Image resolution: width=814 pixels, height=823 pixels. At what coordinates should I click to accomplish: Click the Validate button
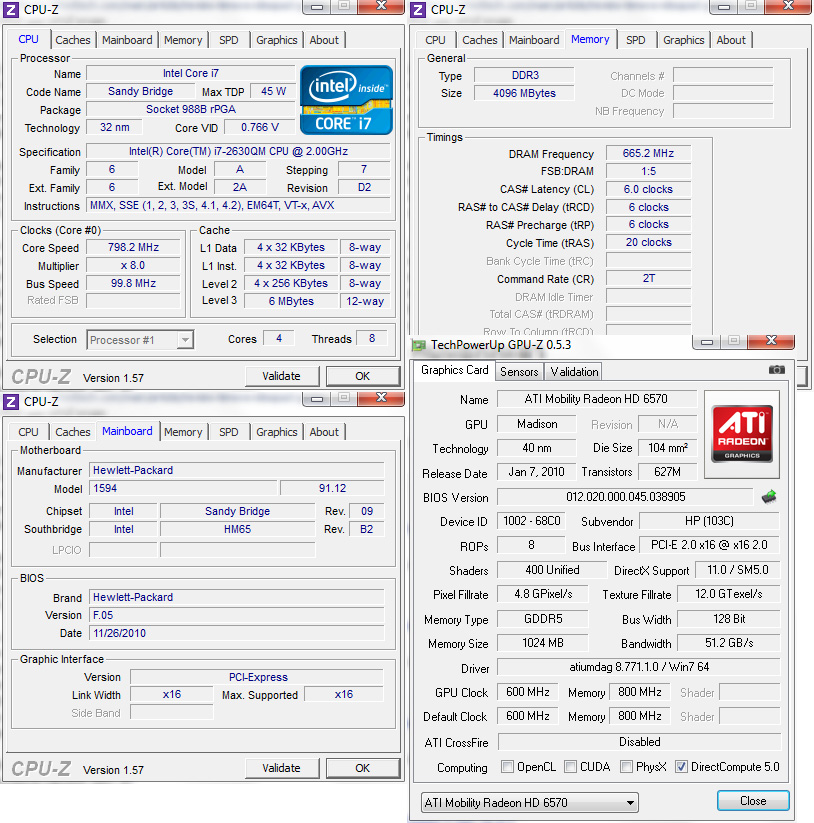click(283, 376)
